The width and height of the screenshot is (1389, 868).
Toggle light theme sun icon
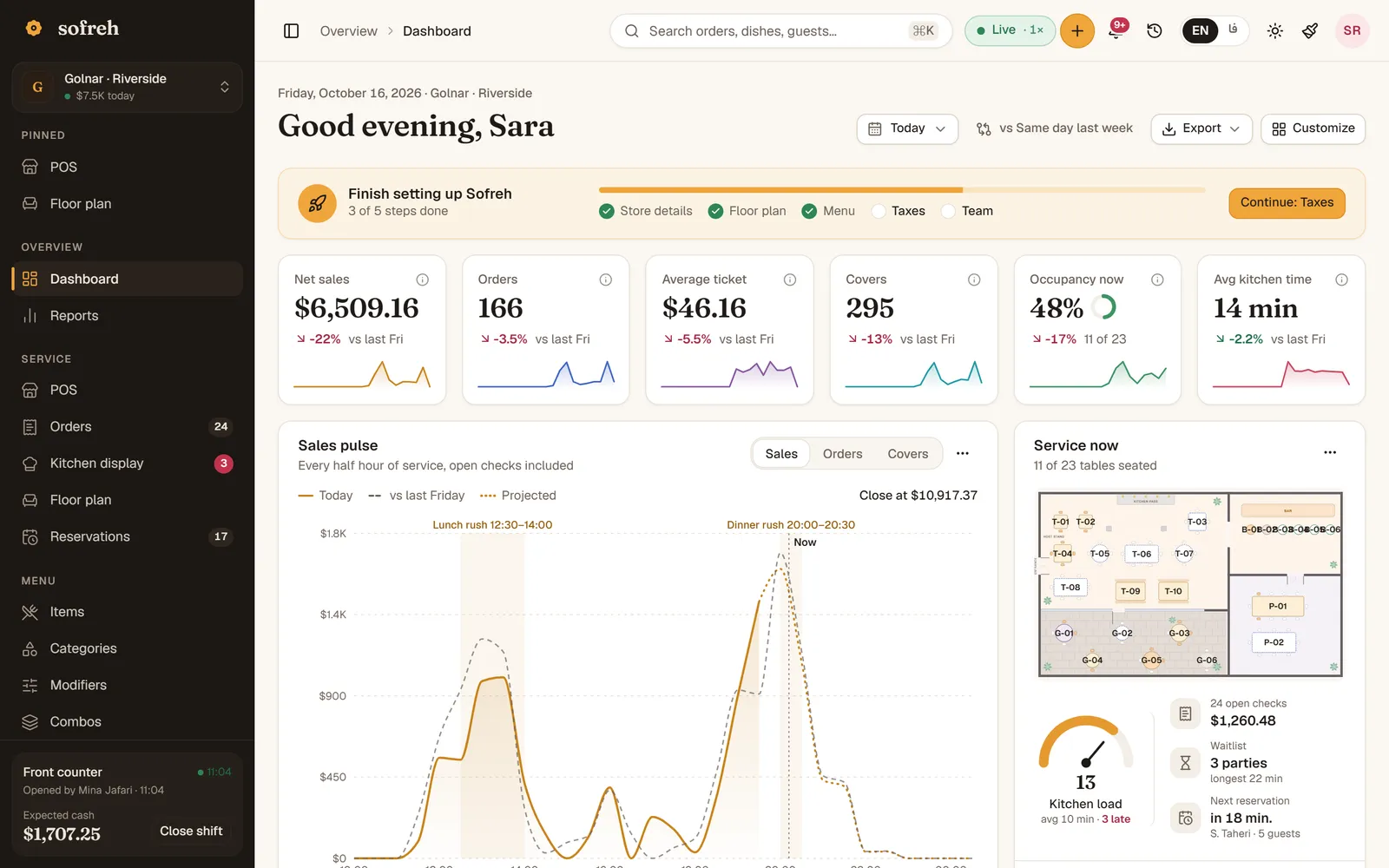click(x=1274, y=31)
